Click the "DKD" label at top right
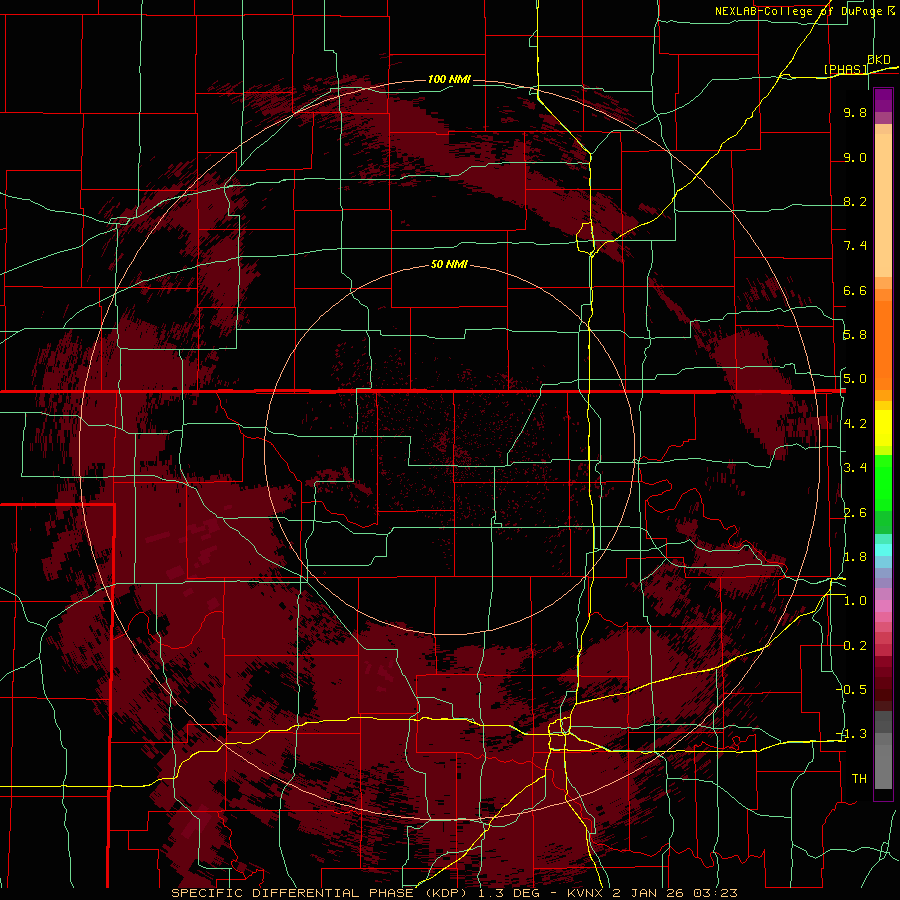This screenshot has width=900, height=900. (x=879, y=60)
